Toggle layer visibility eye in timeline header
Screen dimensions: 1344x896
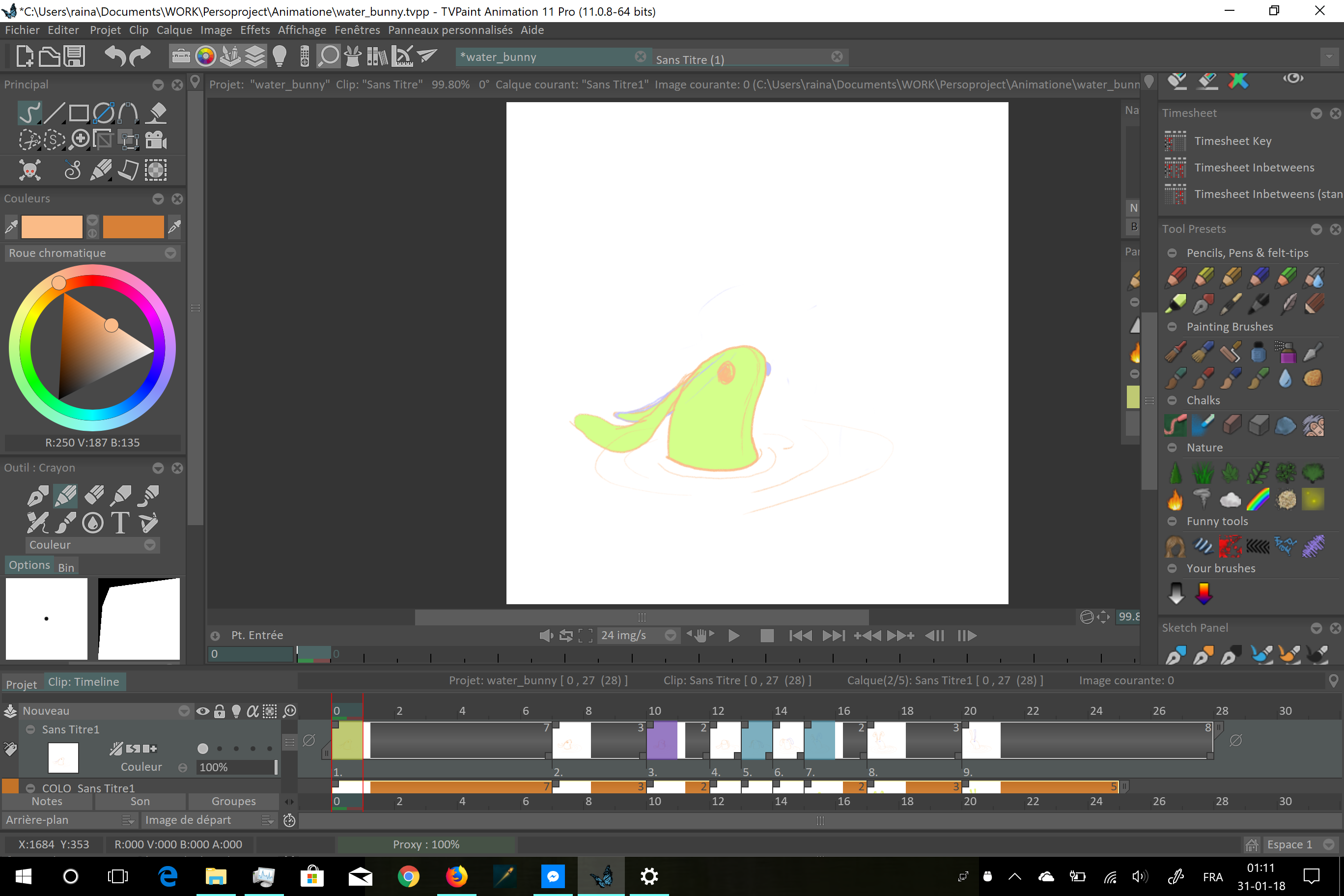202,711
